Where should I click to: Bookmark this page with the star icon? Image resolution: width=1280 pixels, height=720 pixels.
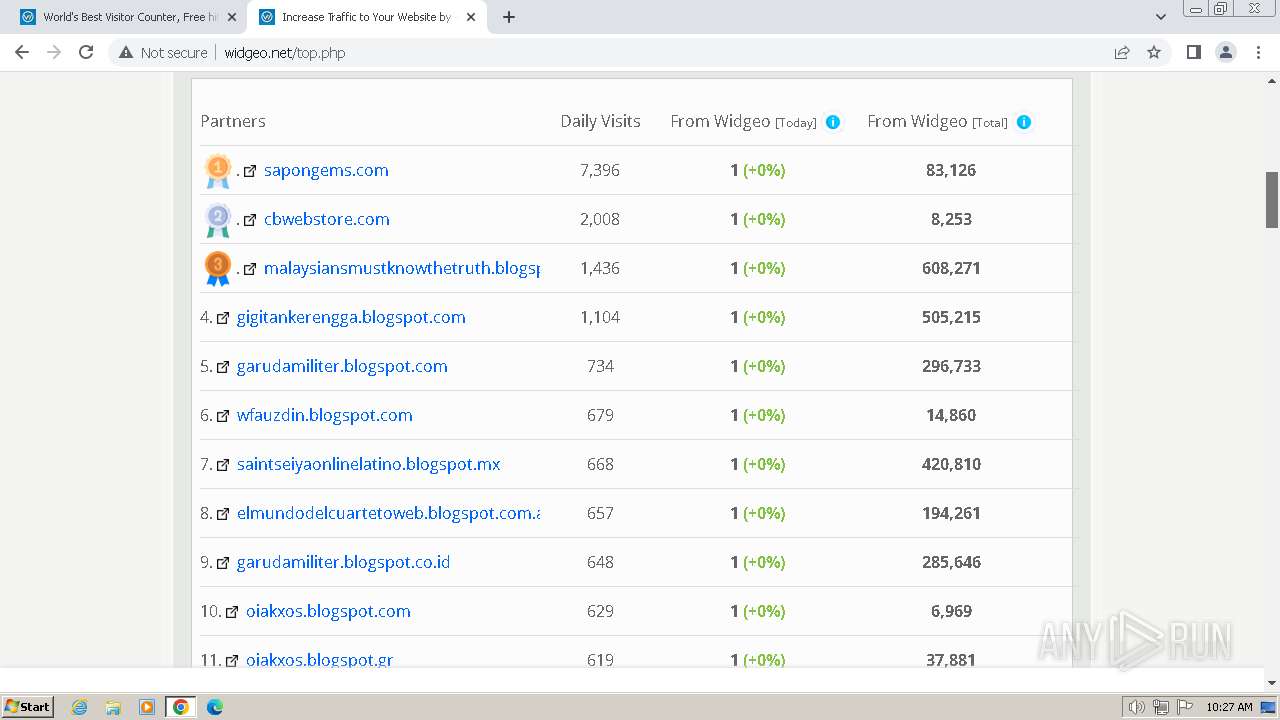(x=1154, y=52)
